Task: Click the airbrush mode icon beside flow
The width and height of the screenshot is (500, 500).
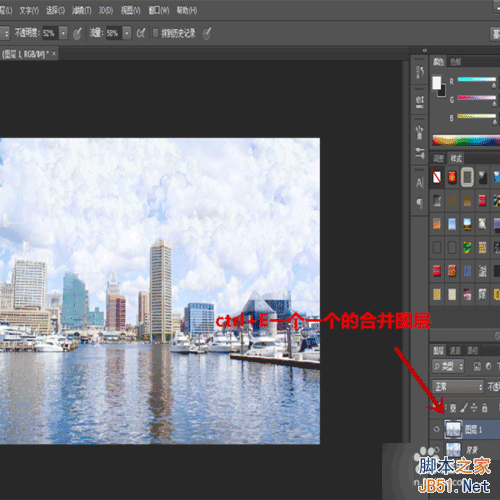Action: [141, 33]
